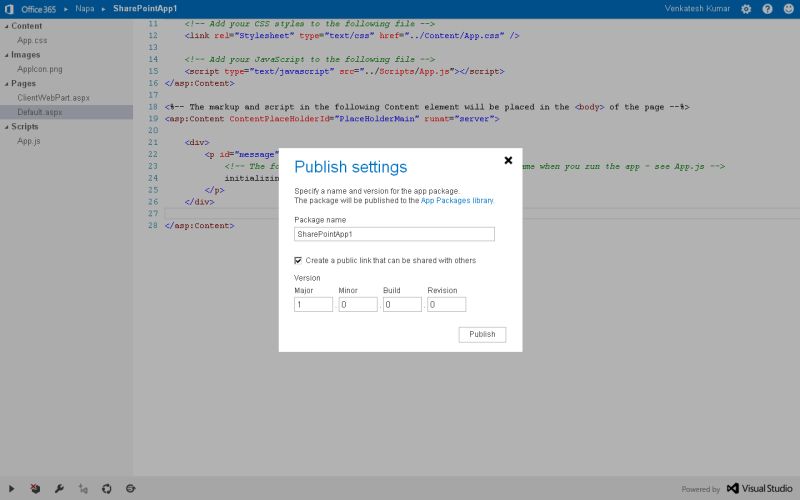Click Napa breadcrumb link
Viewport: 800px width, 500px height.
tap(85, 9)
